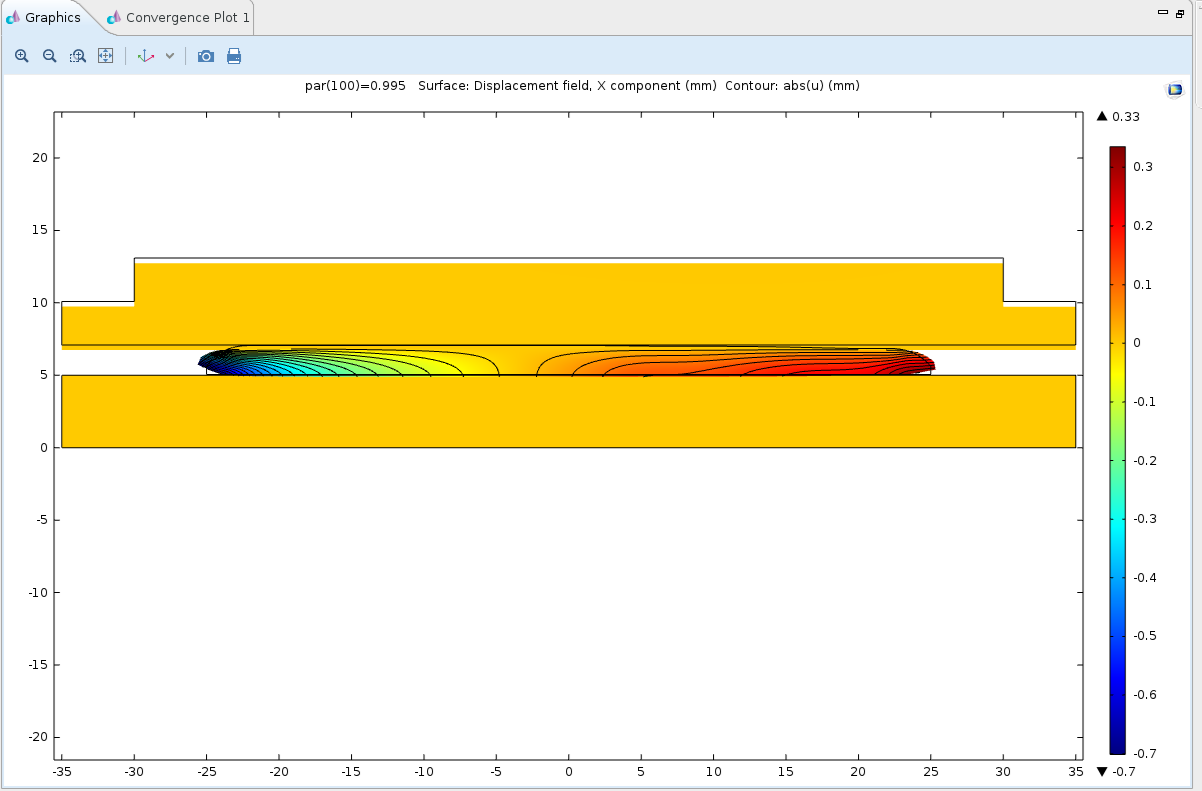Image resolution: width=1202 pixels, height=791 pixels.
Task: Click the plot title showing par(100)=0.995
Action: coord(582,86)
